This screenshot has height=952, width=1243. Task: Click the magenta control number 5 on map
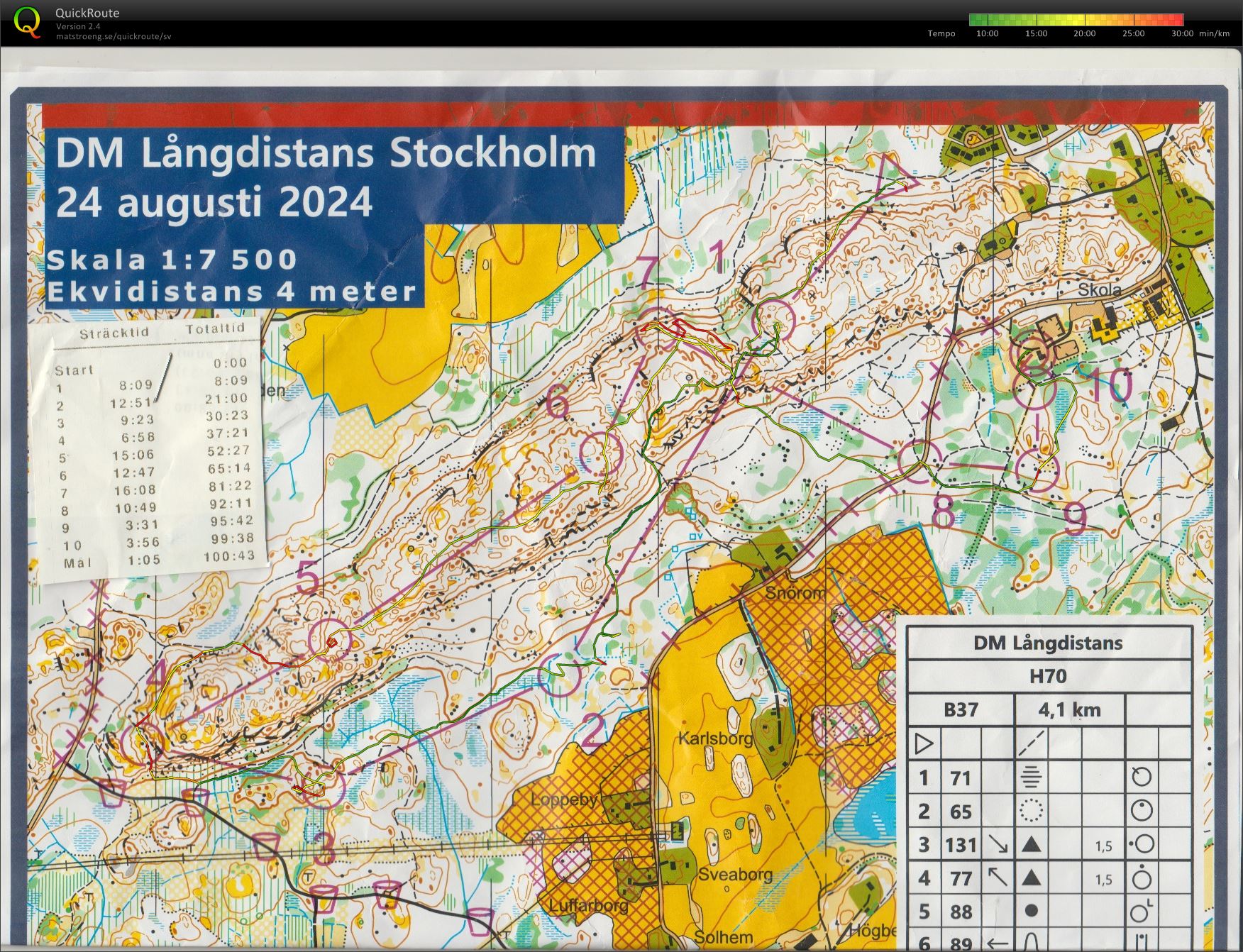[308, 577]
